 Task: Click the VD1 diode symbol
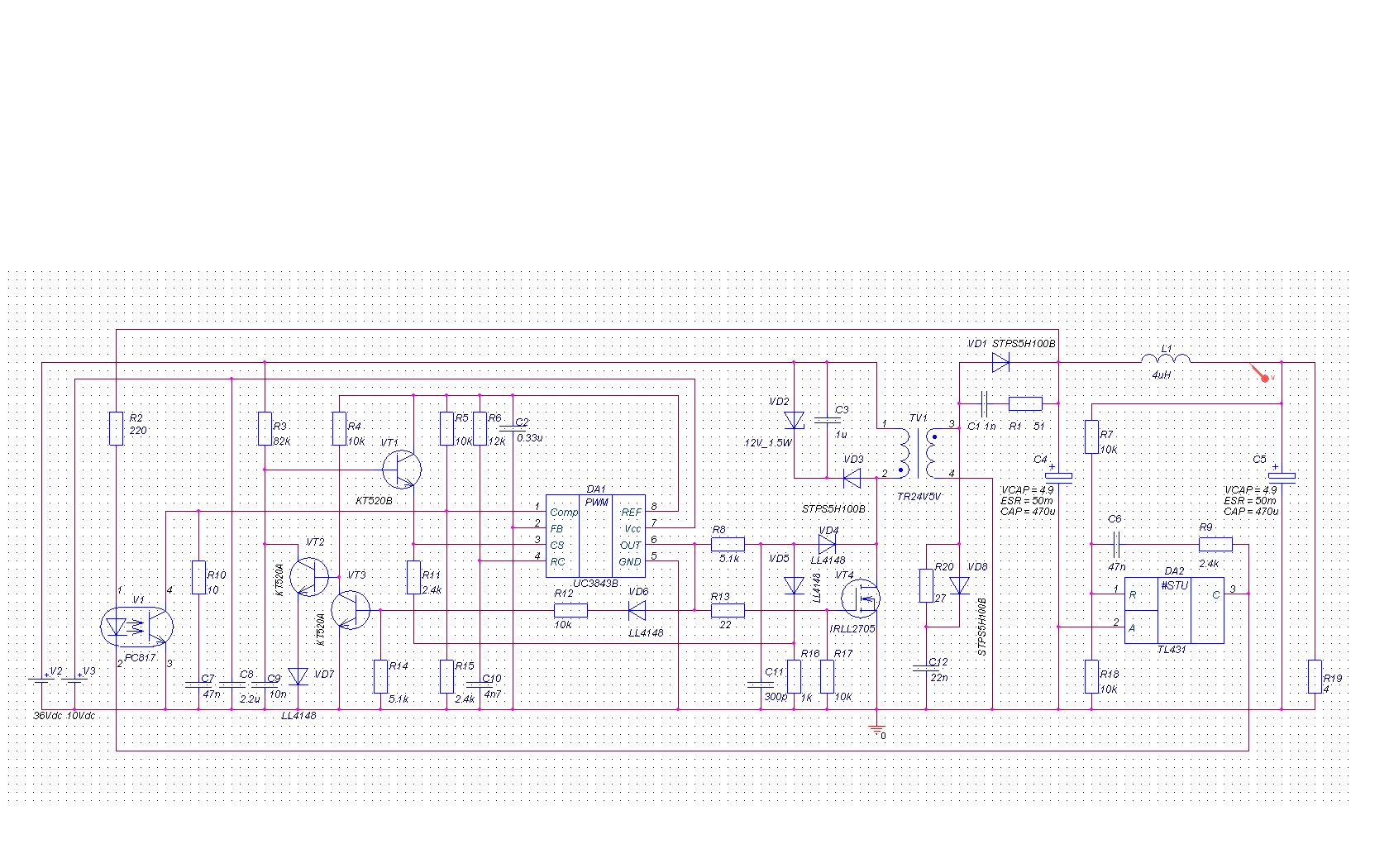[x=1000, y=362]
